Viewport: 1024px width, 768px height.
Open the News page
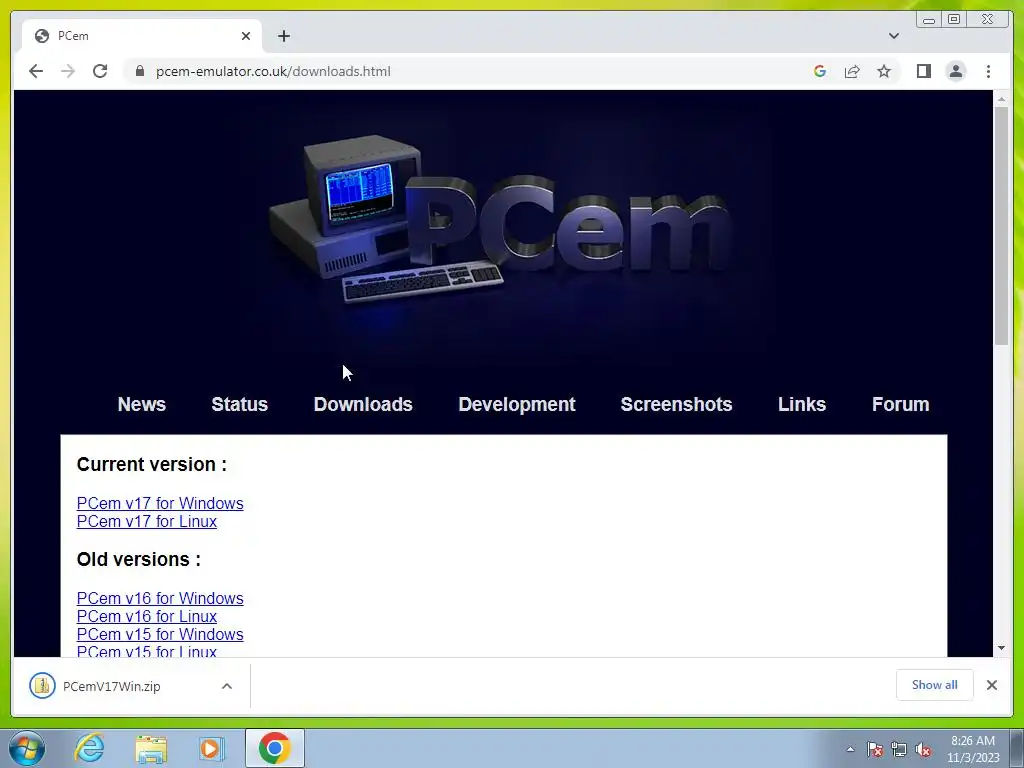point(142,404)
